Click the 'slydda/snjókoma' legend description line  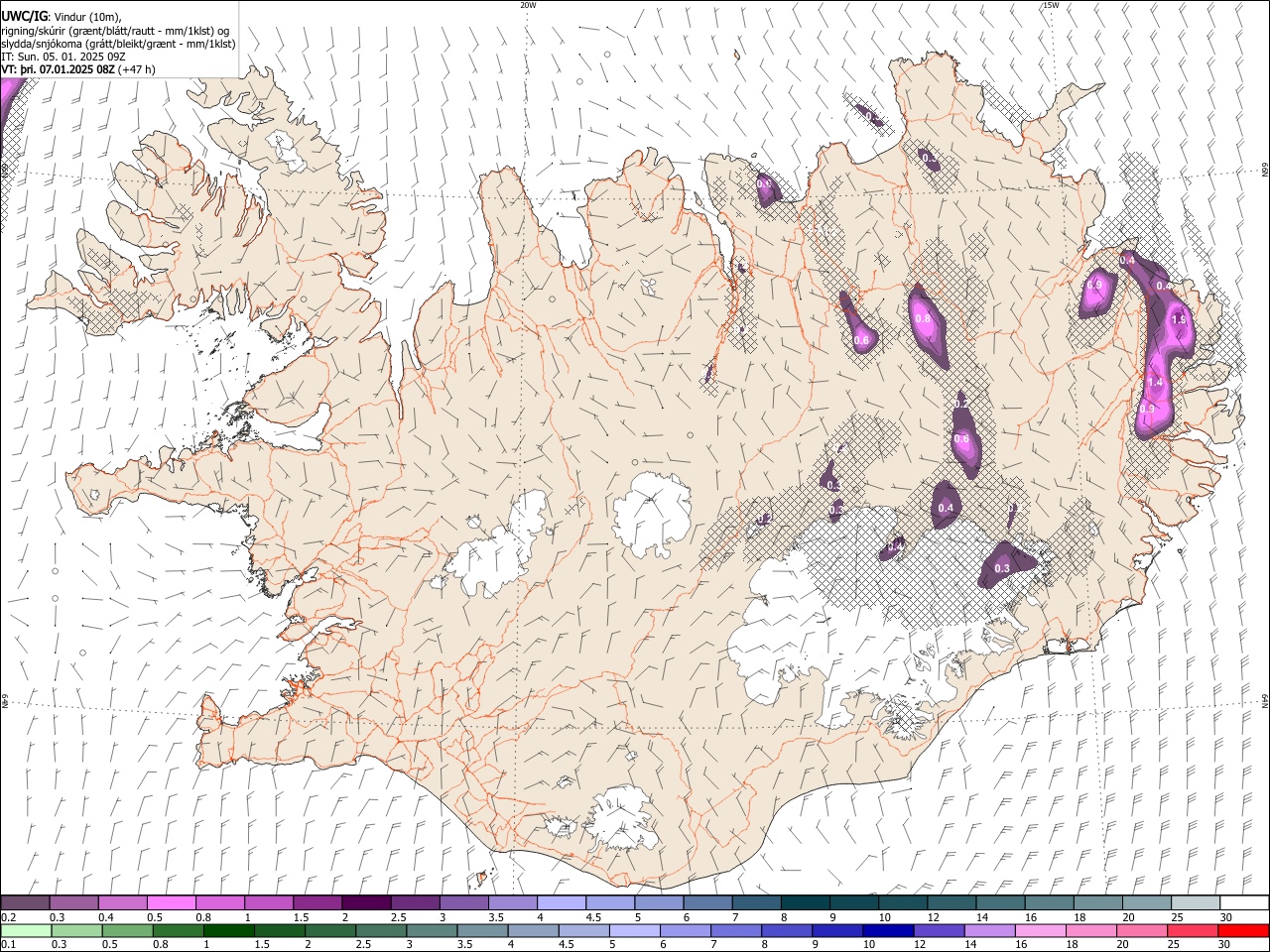pyautogui.click(x=118, y=44)
